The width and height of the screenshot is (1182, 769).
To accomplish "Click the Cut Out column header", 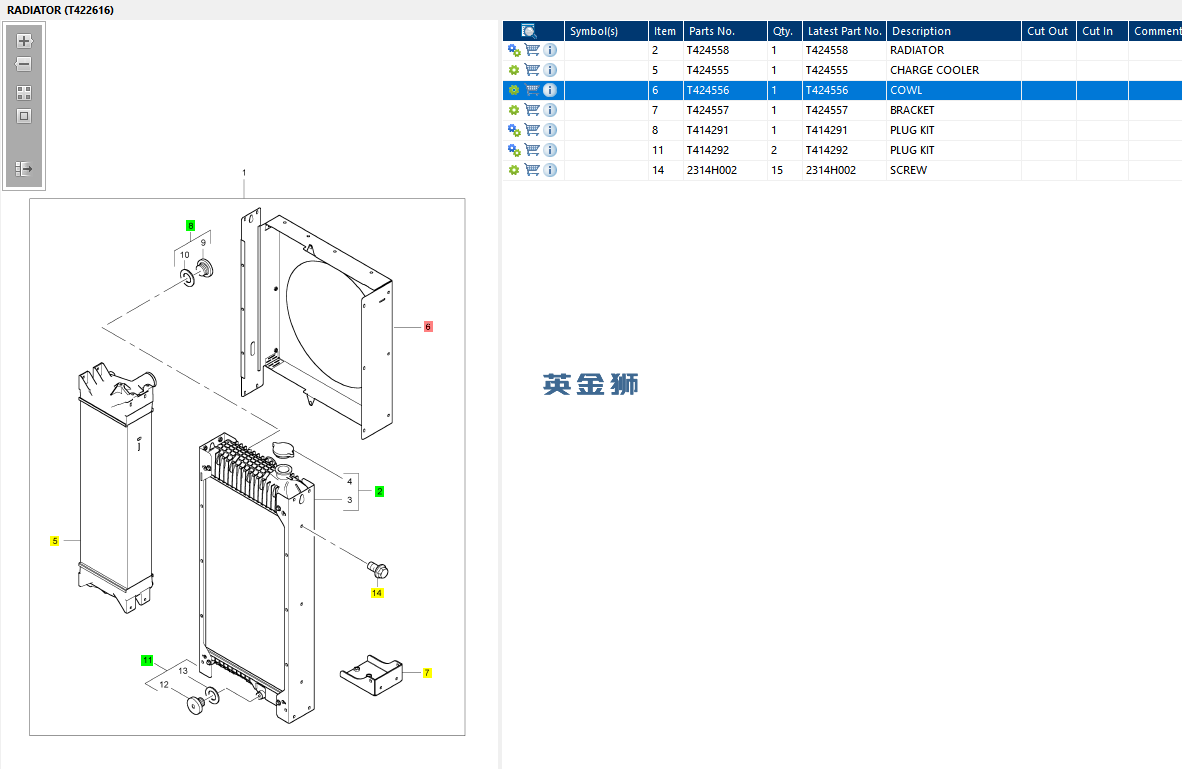I will (x=1049, y=31).
